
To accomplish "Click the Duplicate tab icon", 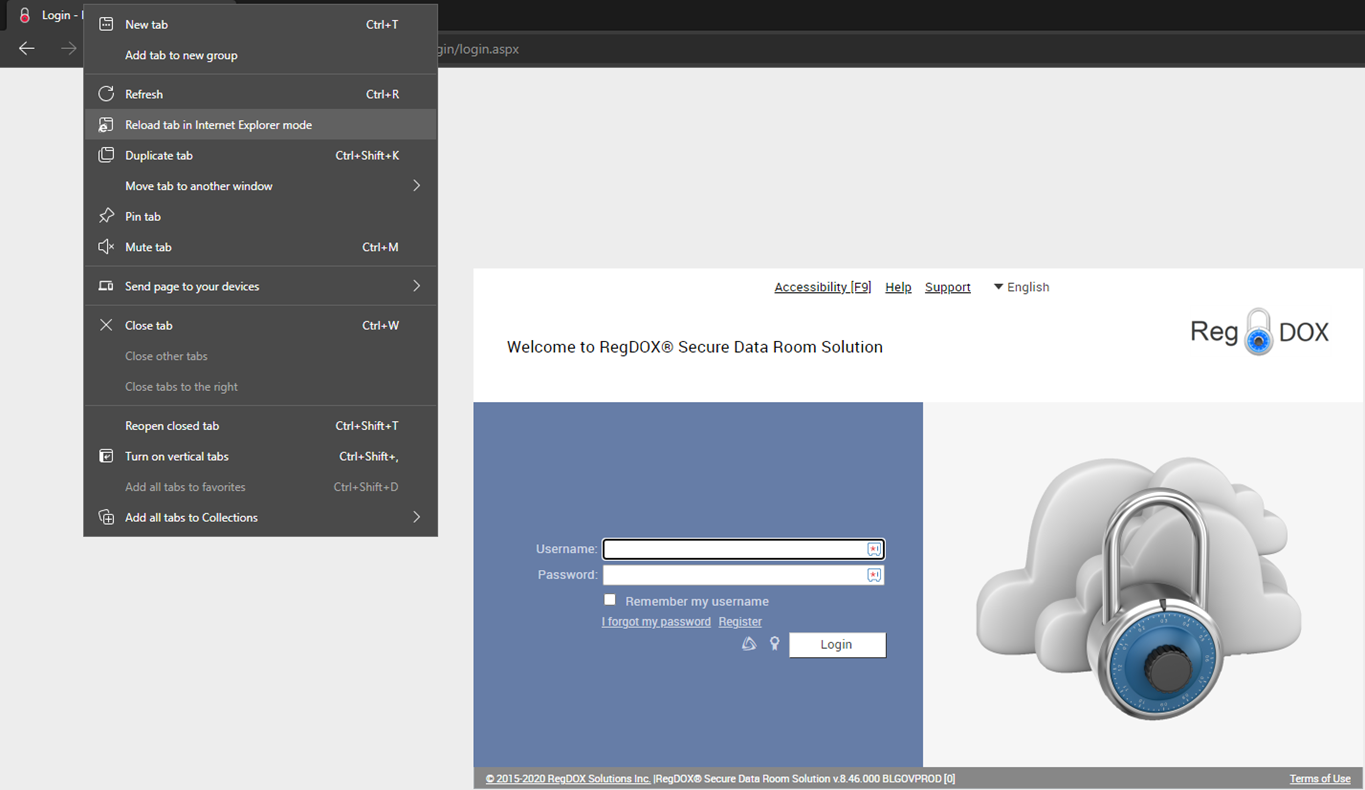I will click(106, 155).
